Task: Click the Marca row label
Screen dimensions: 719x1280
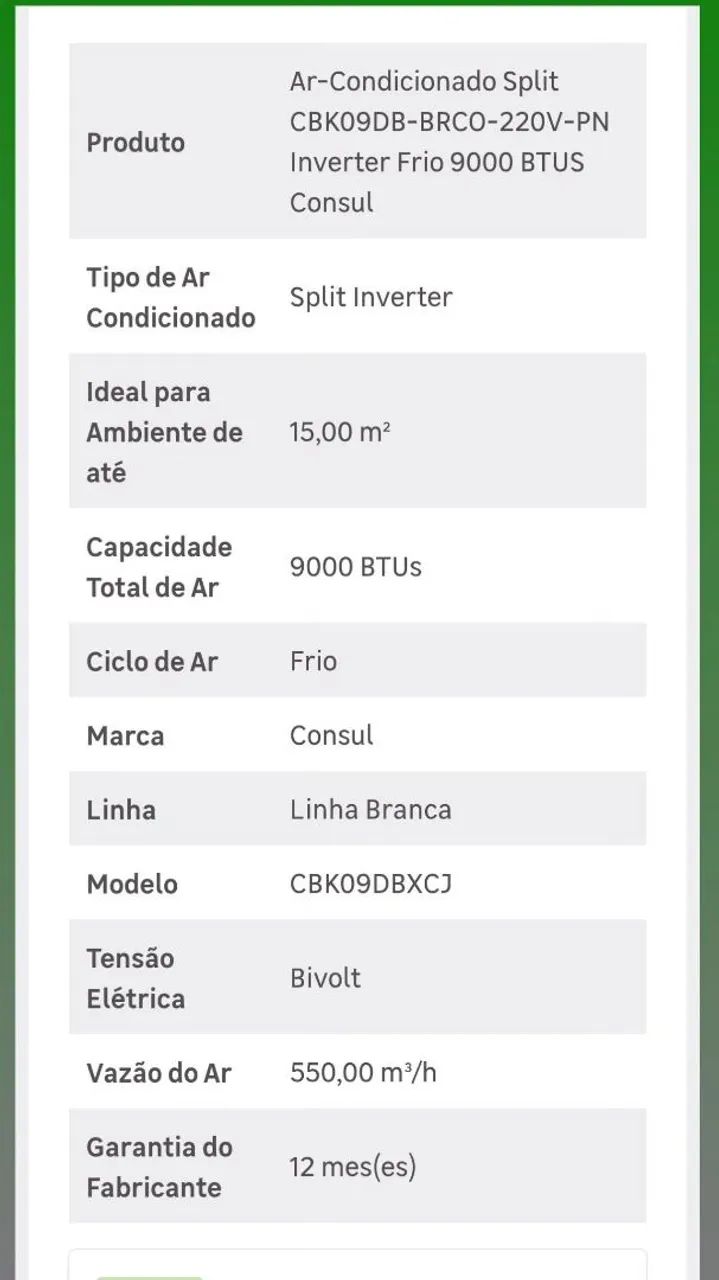Action: 125,736
